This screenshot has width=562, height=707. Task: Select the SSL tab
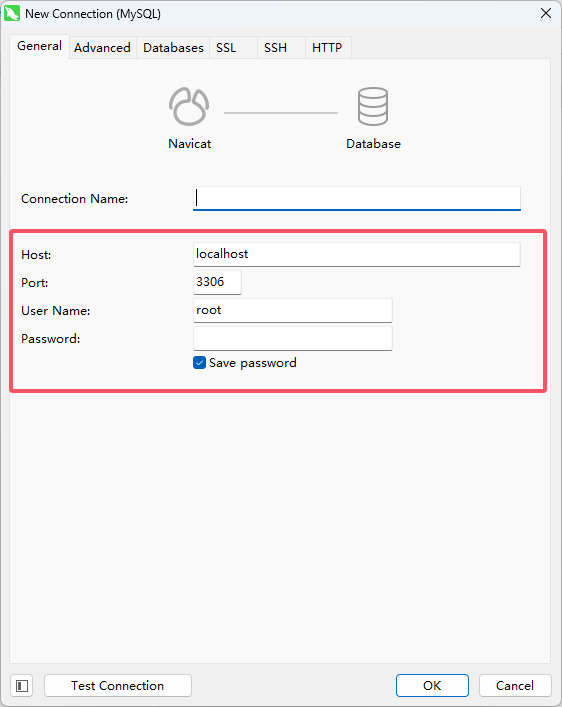(226, 47)
